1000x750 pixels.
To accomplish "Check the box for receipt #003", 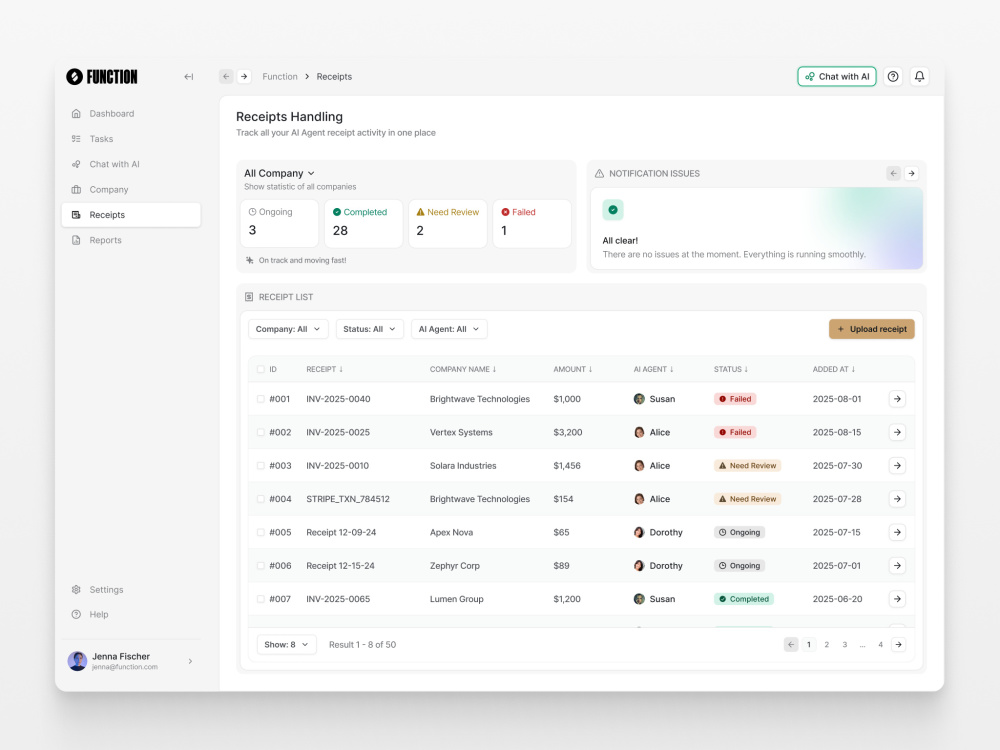I will tap(260, 466).
